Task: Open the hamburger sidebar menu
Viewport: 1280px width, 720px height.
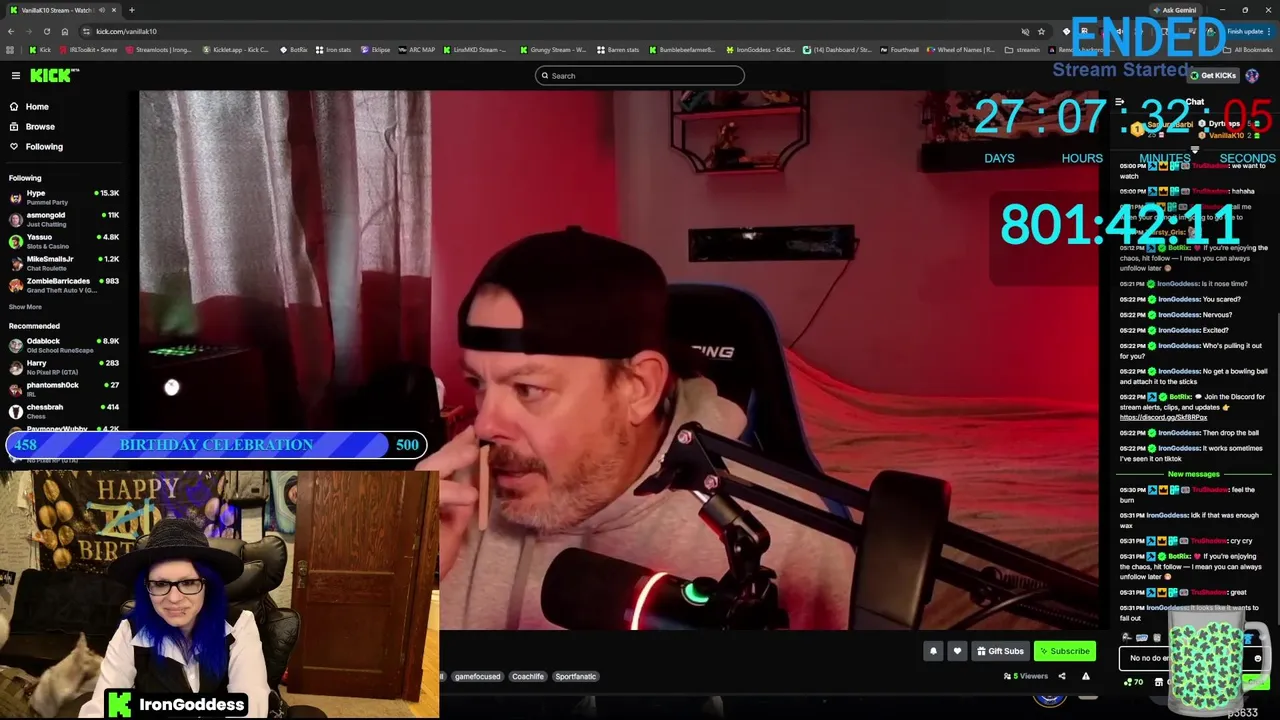Action: click(x=16, y=76)
